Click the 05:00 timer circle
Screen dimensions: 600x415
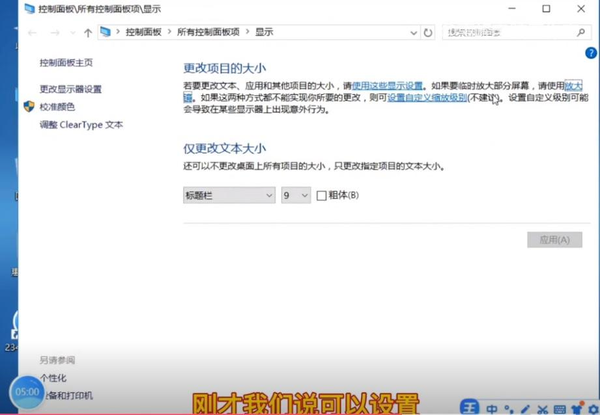27,392
